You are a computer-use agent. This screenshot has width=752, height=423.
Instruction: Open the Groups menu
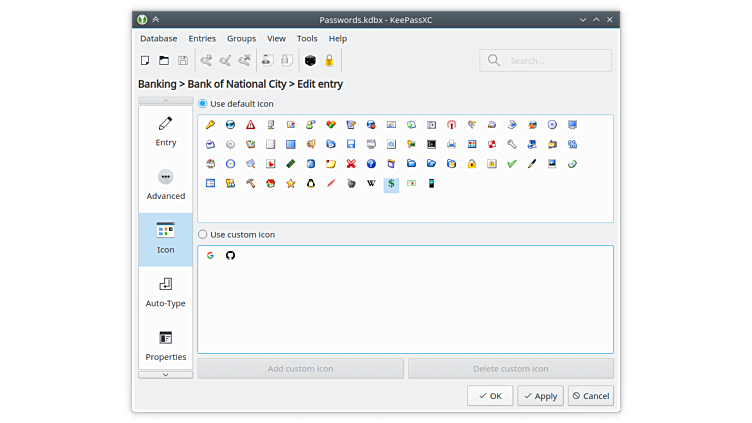[x=241, y=38]
